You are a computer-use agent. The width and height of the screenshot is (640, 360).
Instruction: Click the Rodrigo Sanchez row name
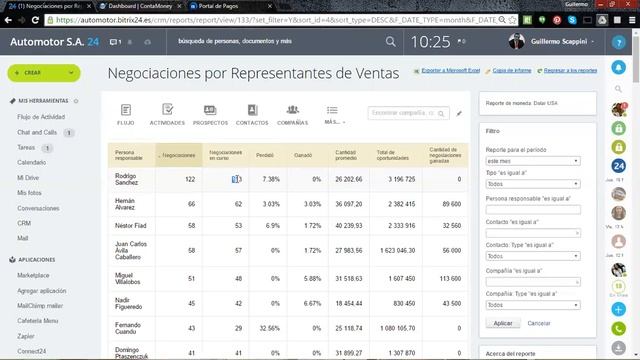[x=126, y=179]
